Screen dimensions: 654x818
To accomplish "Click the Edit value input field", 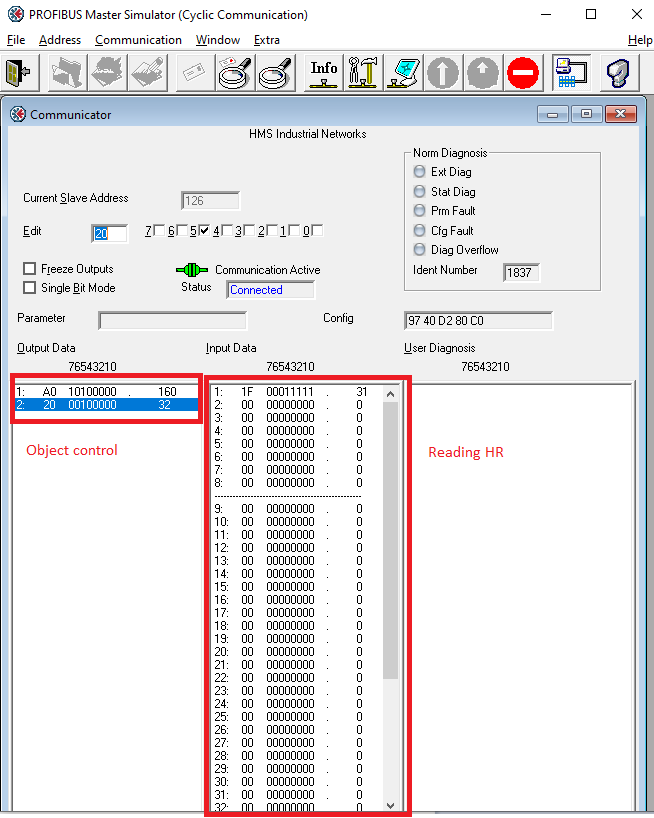I will click(110, 233).
